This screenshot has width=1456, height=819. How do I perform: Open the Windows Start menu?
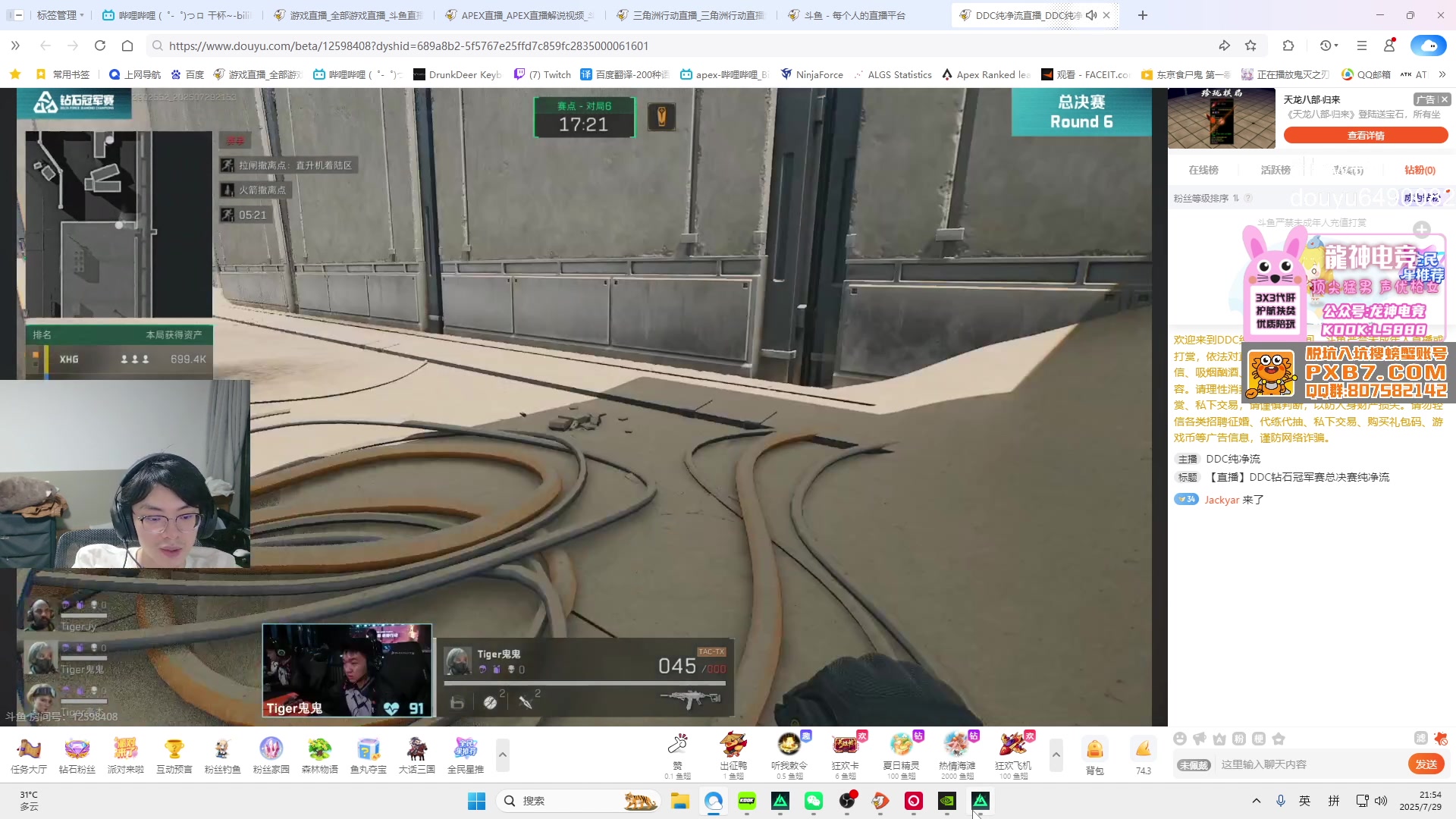click(x=476, y=801)
